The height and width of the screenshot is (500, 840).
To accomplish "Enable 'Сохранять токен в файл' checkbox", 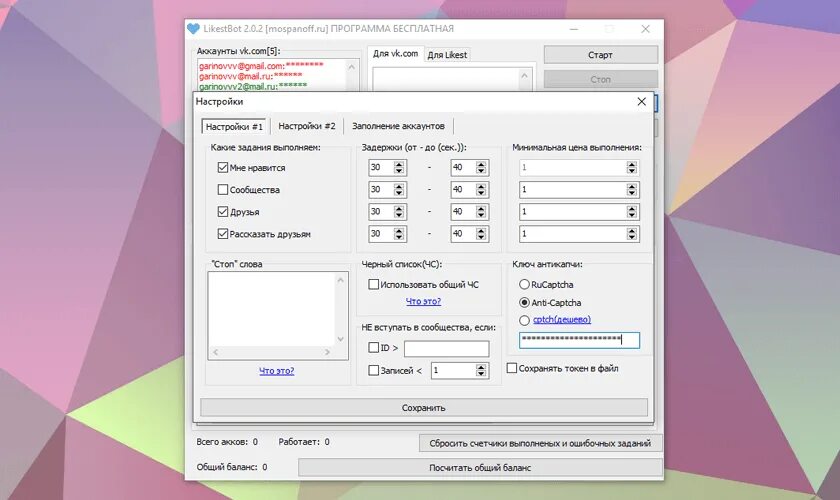I will [x=512, y=368].
